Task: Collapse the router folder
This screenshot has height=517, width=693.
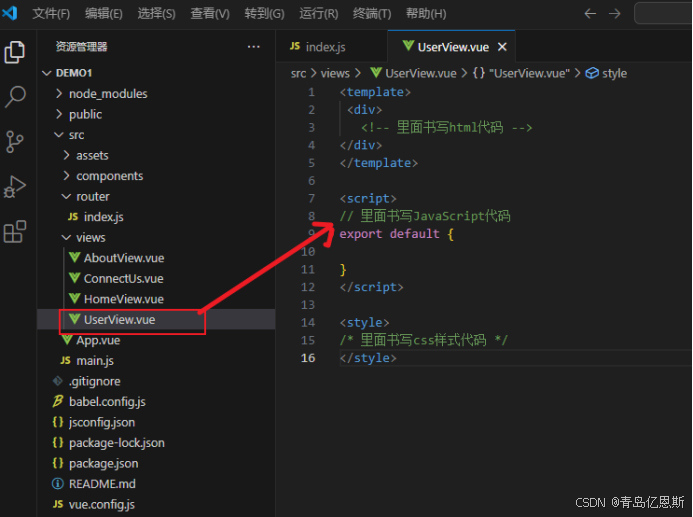Action: [66, 196]
